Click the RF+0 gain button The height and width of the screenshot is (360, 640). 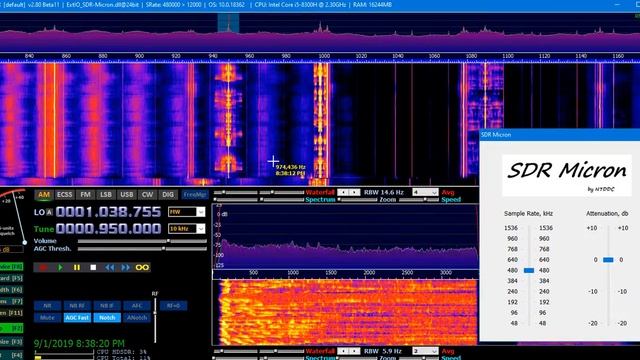tap(173, 306)
